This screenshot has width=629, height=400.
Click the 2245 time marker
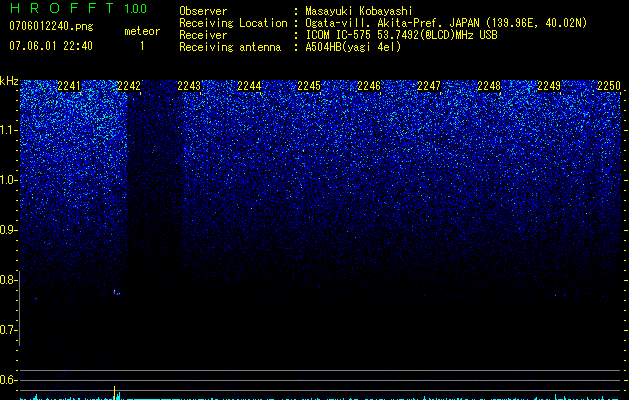tap(309, 85)
